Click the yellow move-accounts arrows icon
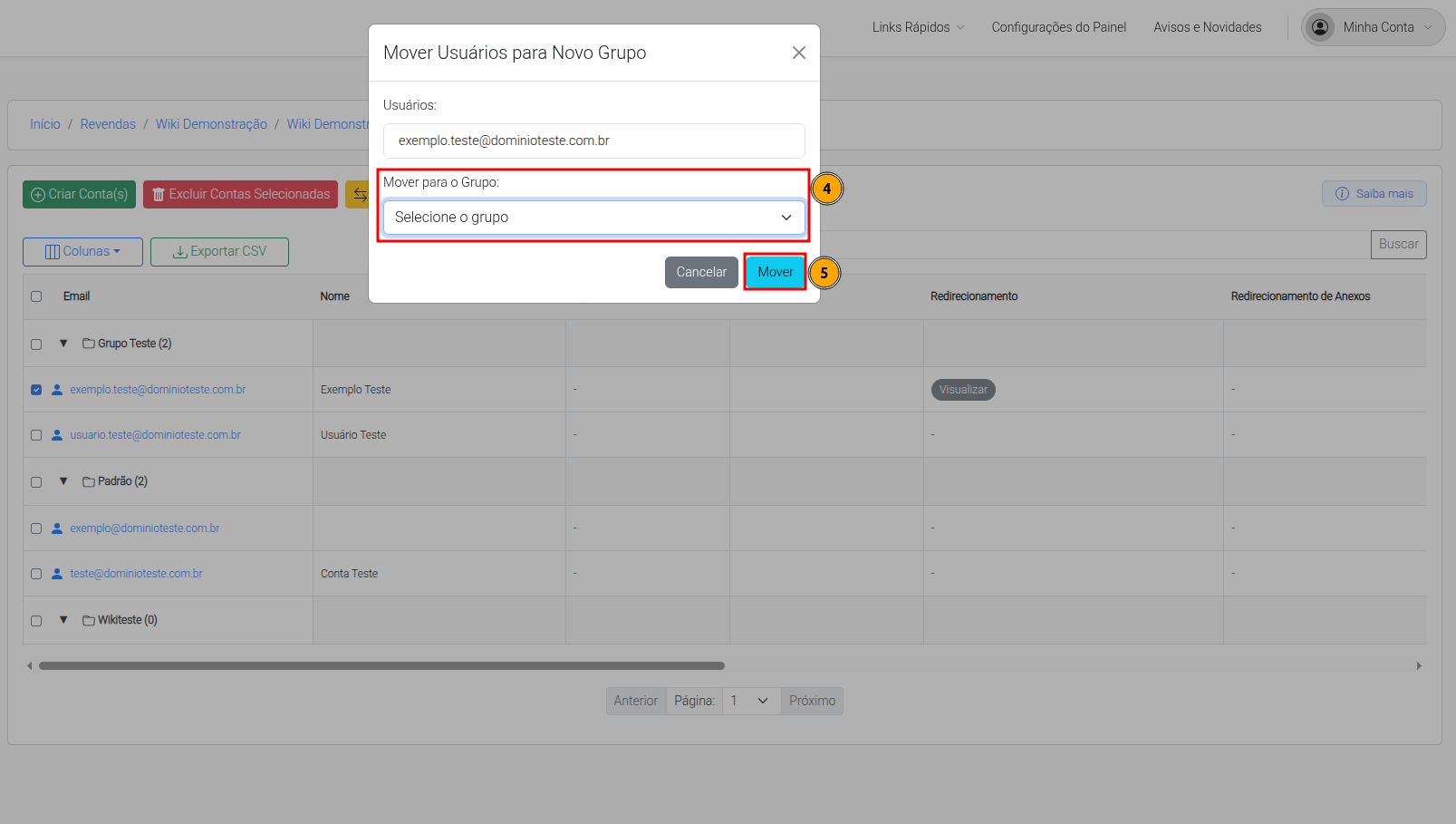Viewport: 1456px width, 824px height. (360, 194)
